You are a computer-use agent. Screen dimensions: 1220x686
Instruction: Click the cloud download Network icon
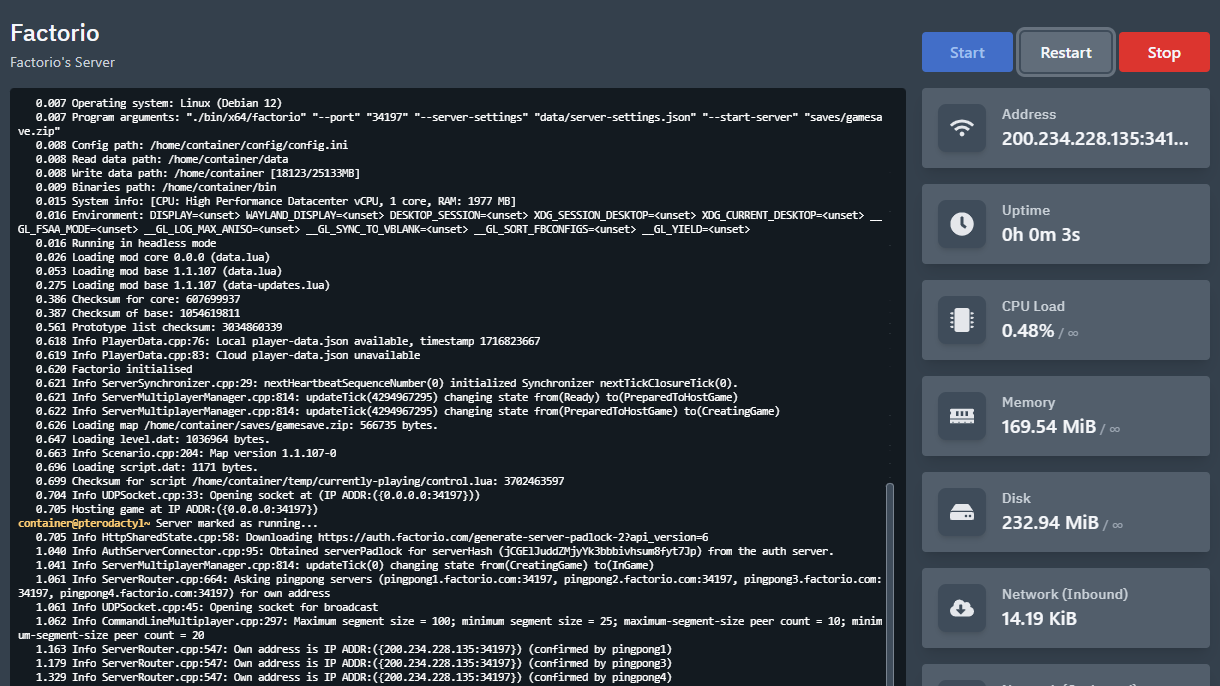[x=961, y=608]
